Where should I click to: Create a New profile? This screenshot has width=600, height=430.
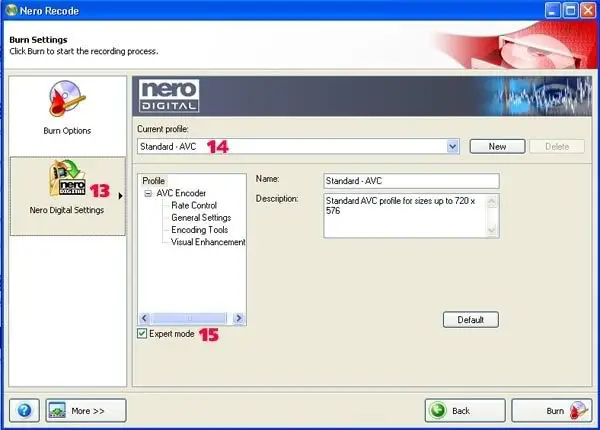(x=497, y=147)
